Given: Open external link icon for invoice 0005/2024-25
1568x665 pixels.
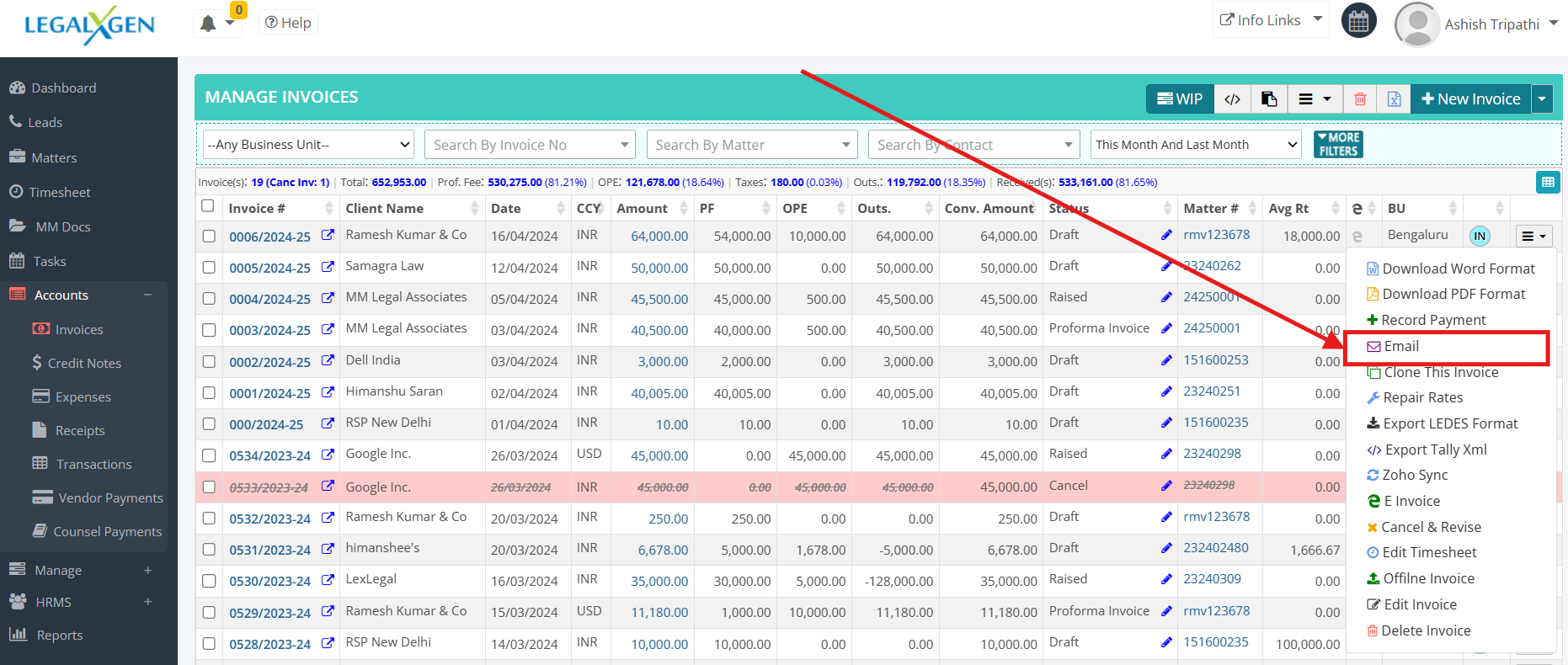Looking at the screenshot, I should (328, 267).
